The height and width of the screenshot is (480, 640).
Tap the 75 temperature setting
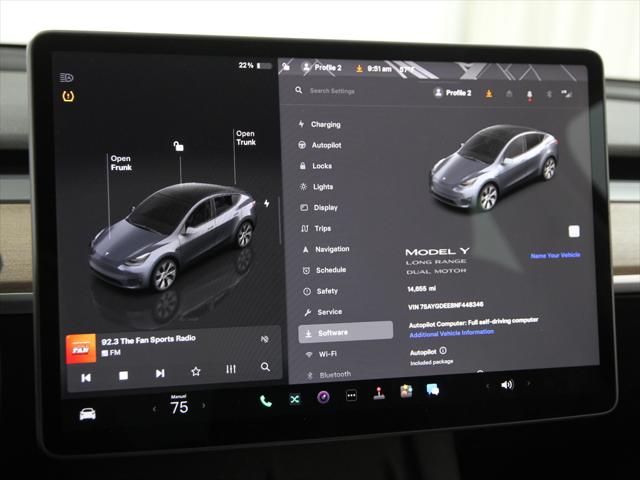tap(179, 407)
